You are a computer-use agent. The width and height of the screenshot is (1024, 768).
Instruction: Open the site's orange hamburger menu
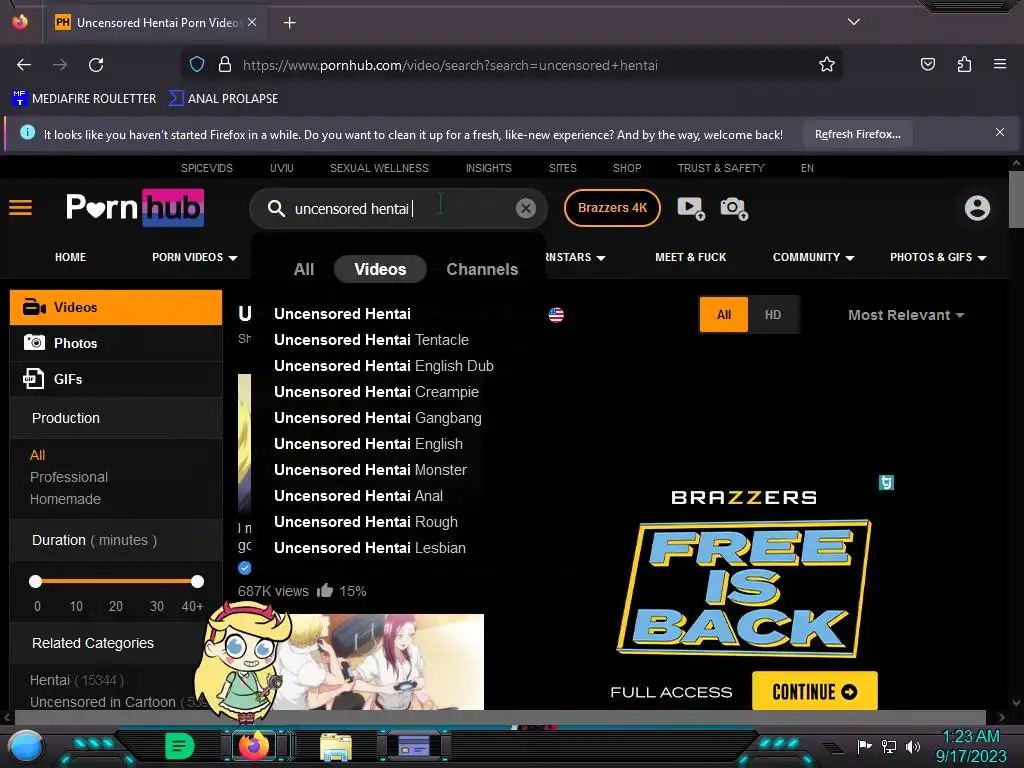(20, 208)
